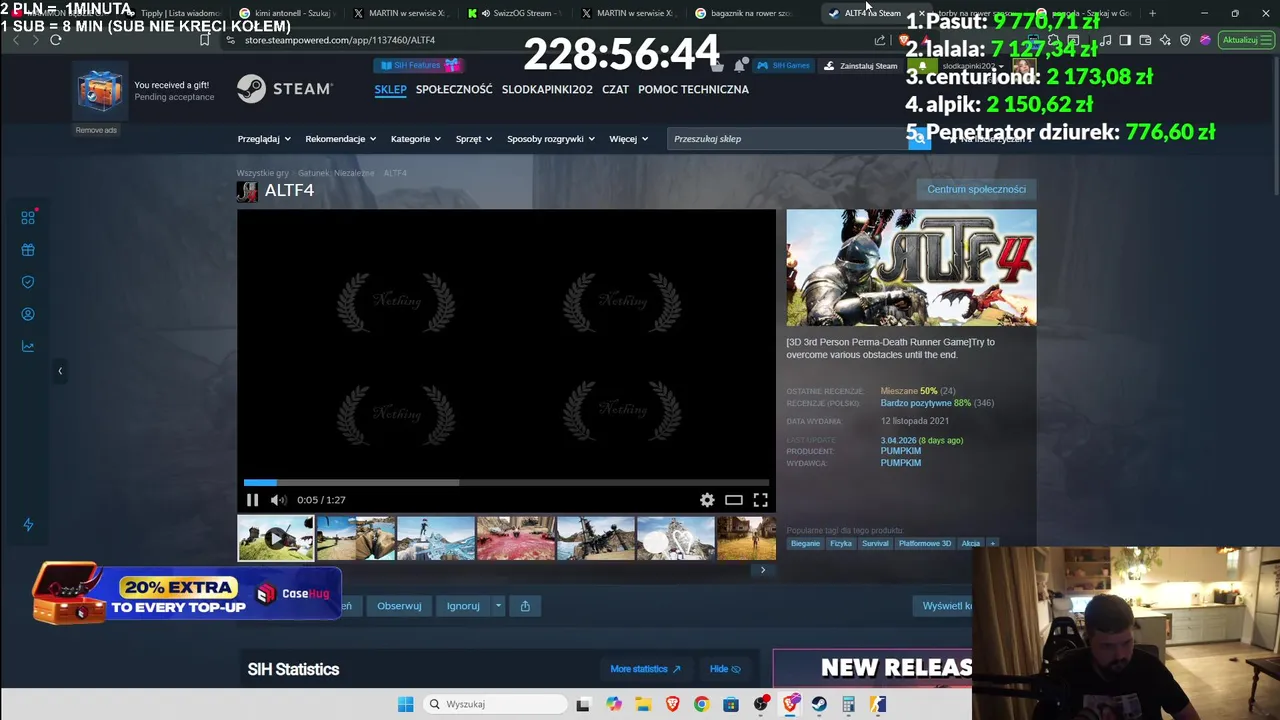
Task: Open the Platformowe 3D tag
Action: [x=925, y=544]
